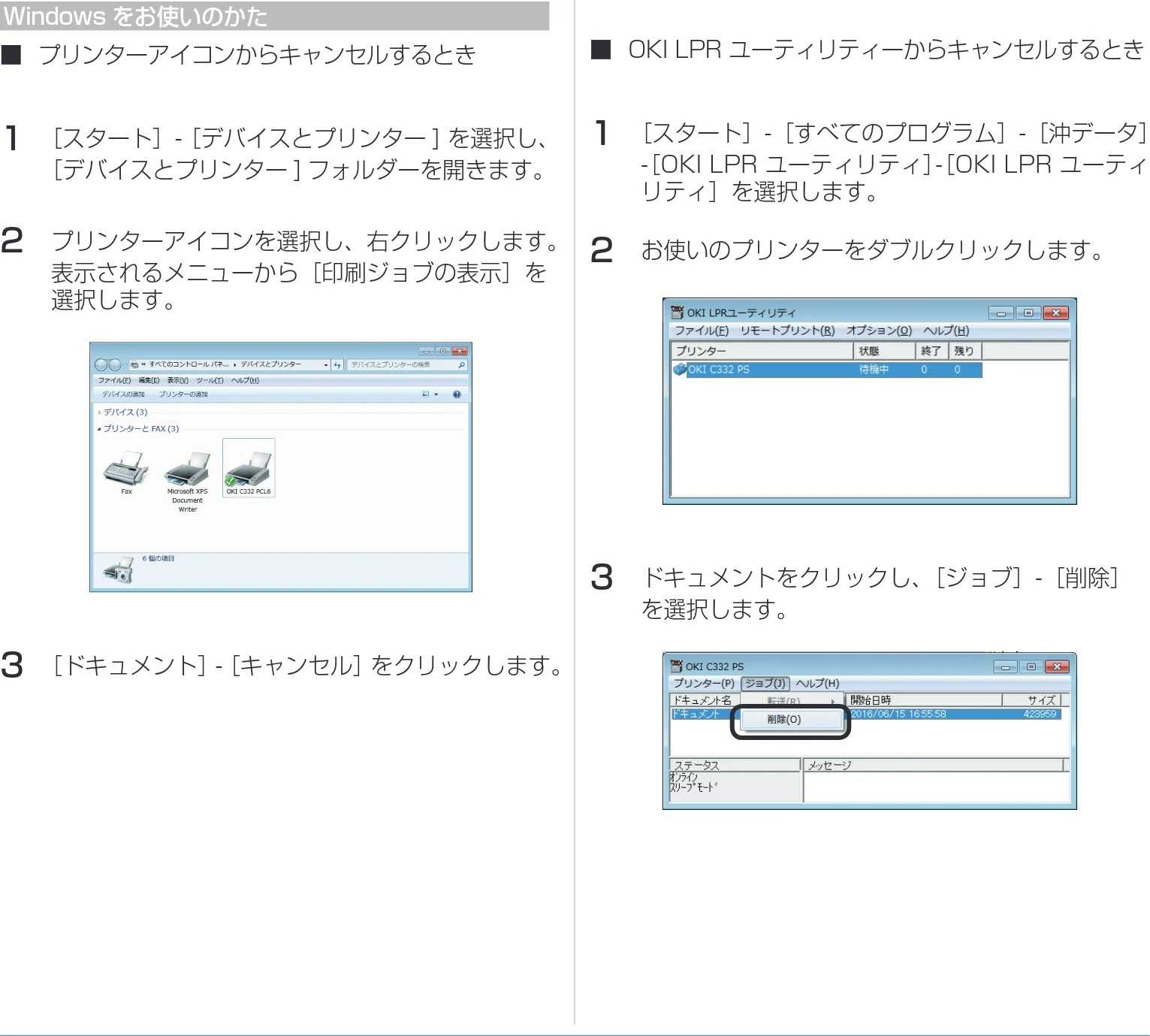The height and width of the screenshot is (1036, 1150).
Task: Open the blue help icon in Devices and Printers
Action: tap(457, 394)
